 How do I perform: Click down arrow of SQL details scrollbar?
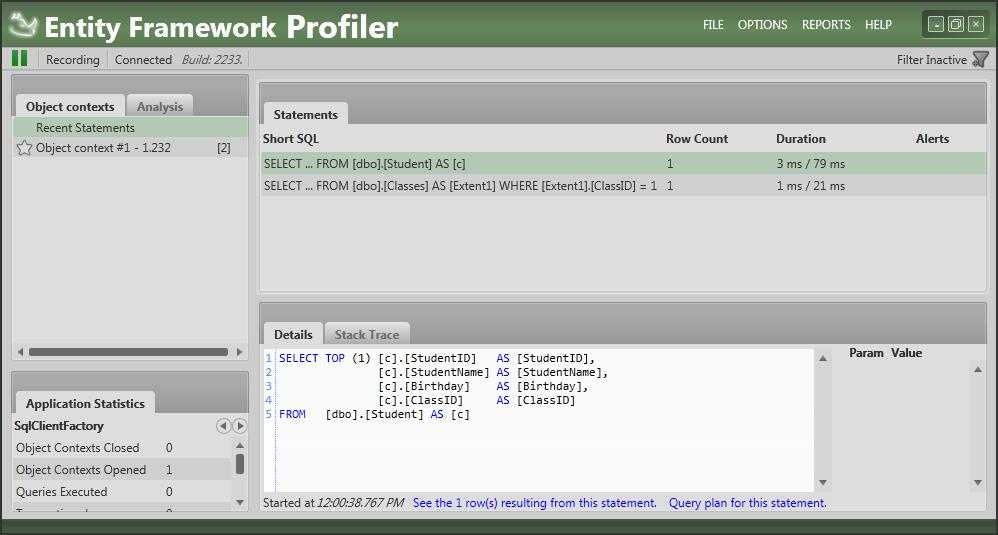(x=822, y=482)
